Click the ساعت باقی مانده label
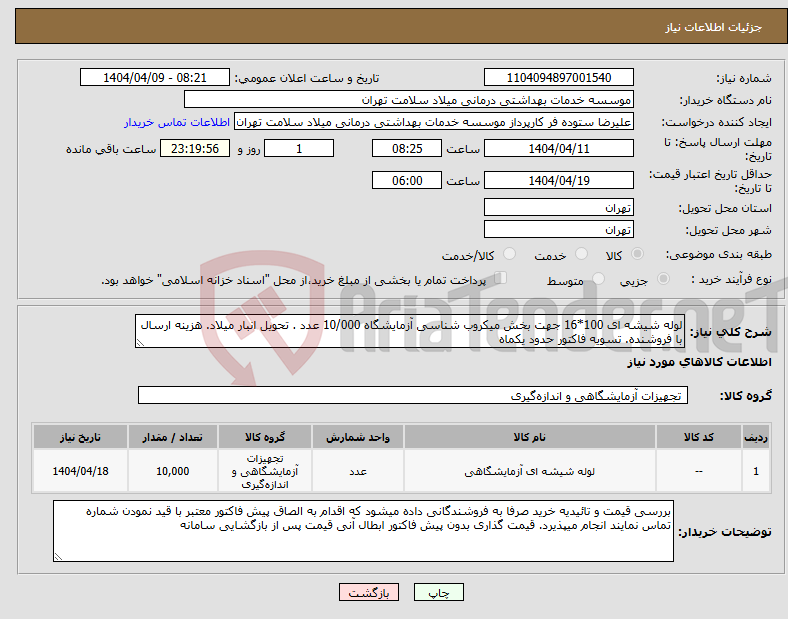This screenshot has width=788, height=619. tap(111, 149)
